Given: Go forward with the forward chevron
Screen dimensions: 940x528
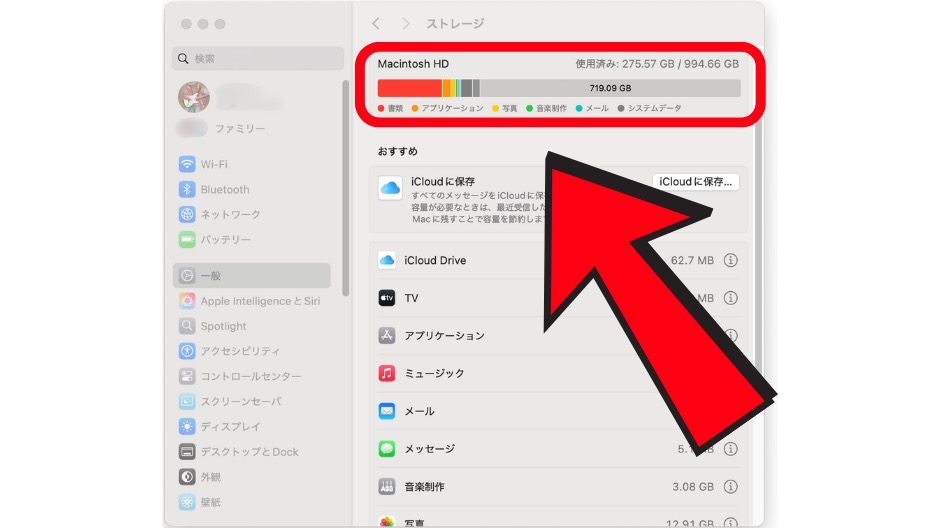Looking at the screenshot, I should pyautogui.click(x=406, y=23).
